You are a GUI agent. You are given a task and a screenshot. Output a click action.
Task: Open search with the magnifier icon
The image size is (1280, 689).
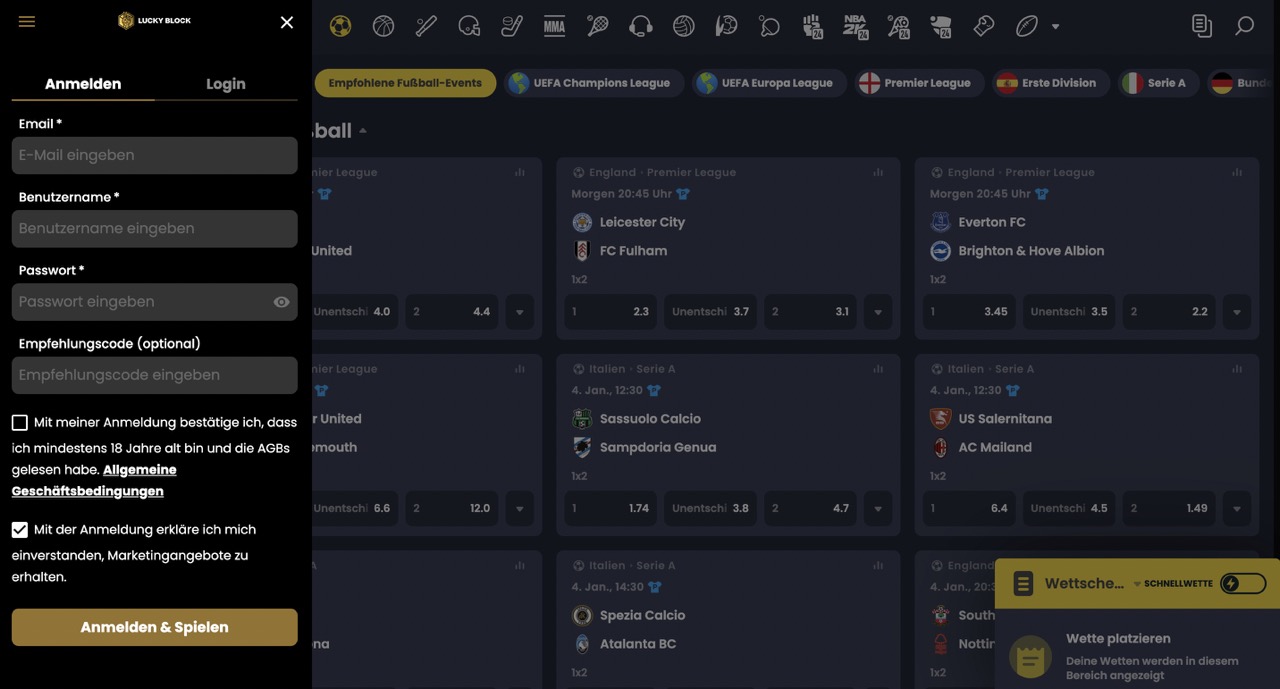1245,26
